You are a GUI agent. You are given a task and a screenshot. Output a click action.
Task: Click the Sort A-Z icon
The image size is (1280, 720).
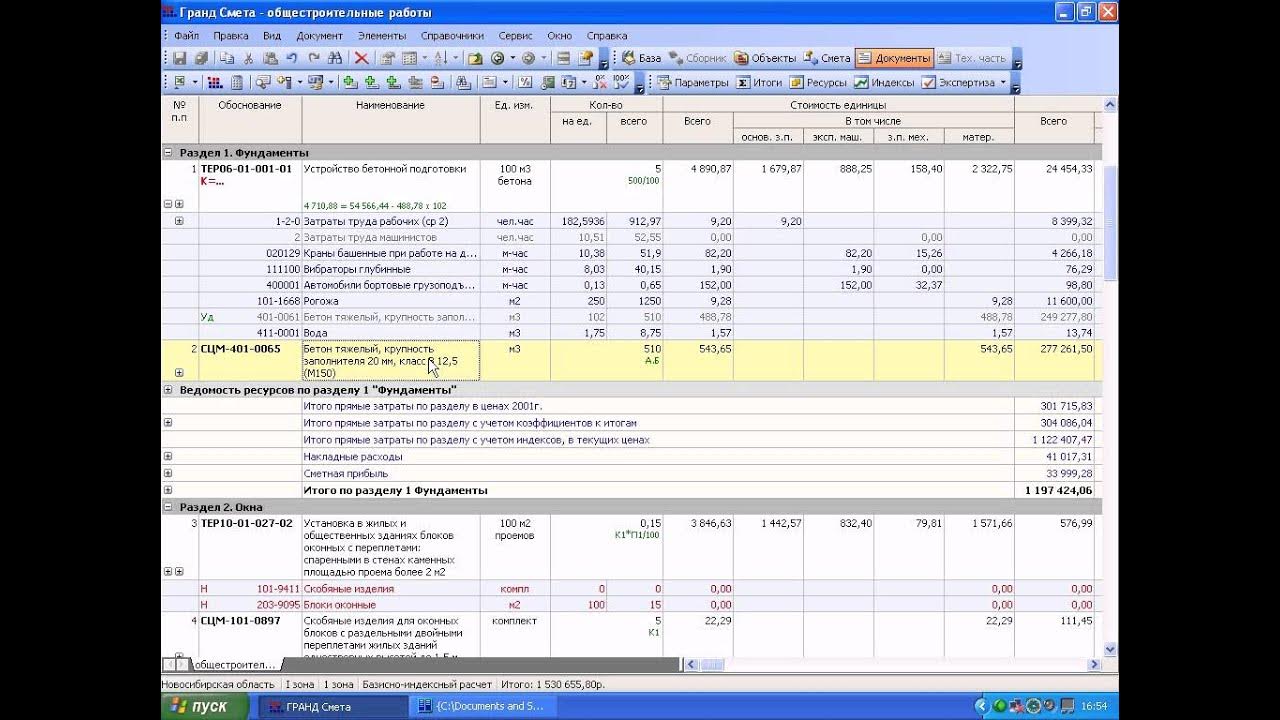[x=440, y=58]
